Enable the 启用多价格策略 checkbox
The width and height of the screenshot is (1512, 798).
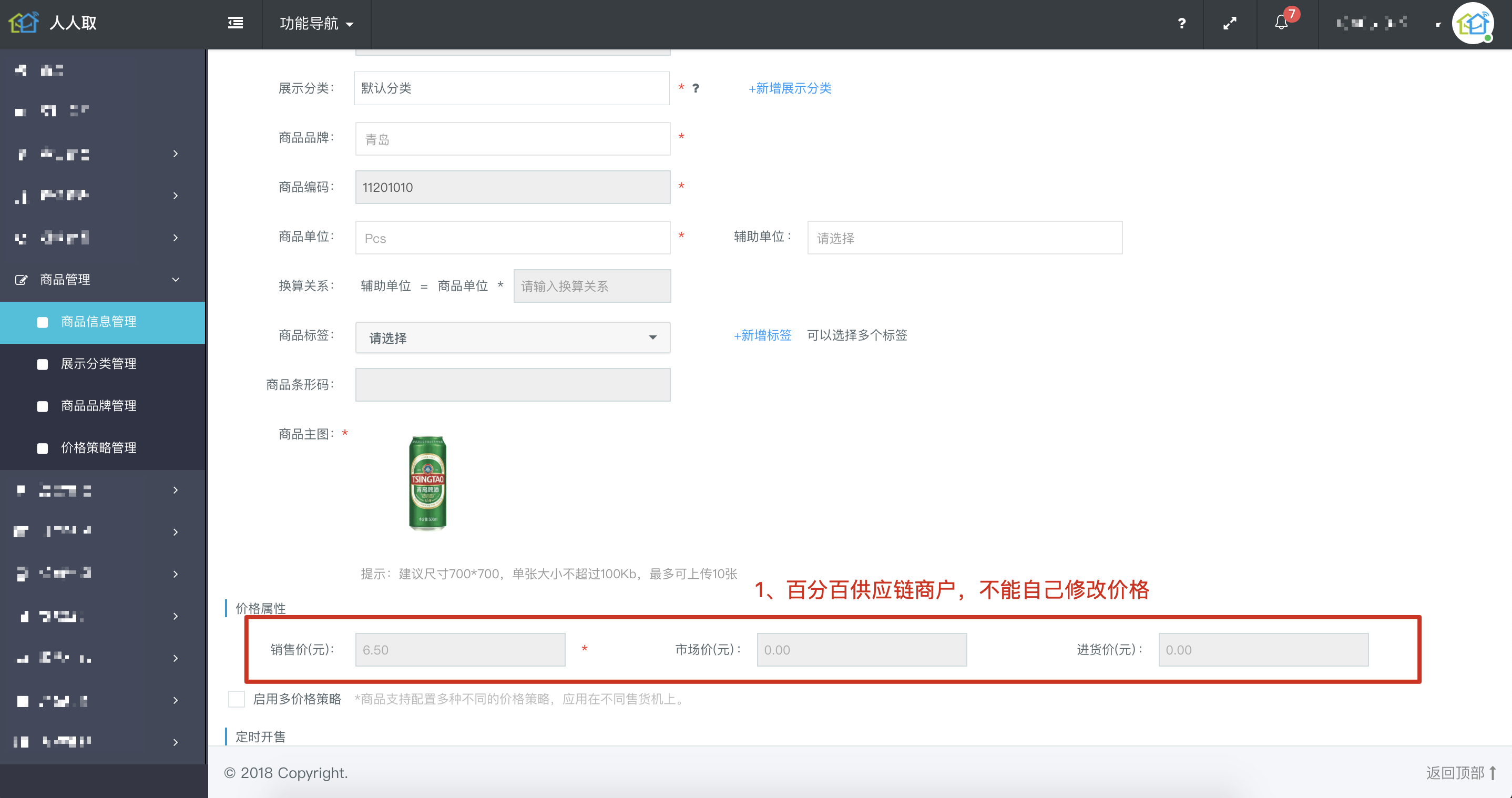click(236, 699)
